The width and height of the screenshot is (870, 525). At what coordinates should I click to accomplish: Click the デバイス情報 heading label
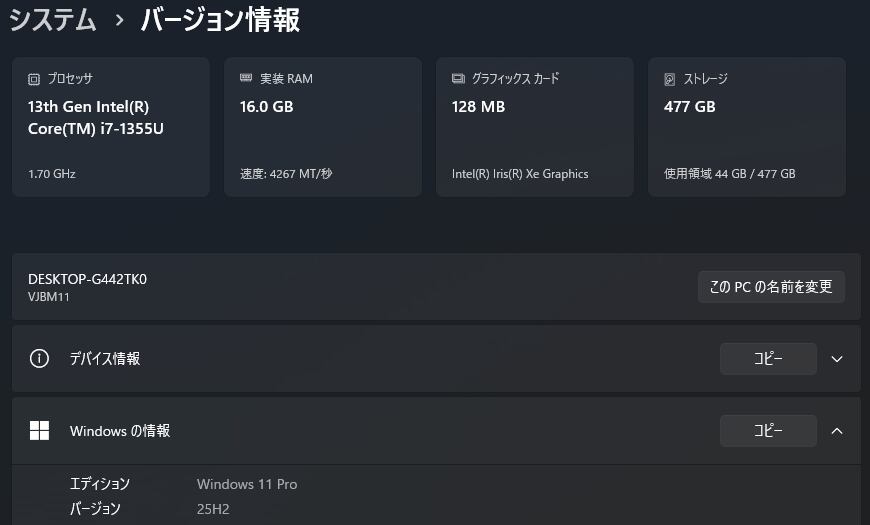coord(105,359)
